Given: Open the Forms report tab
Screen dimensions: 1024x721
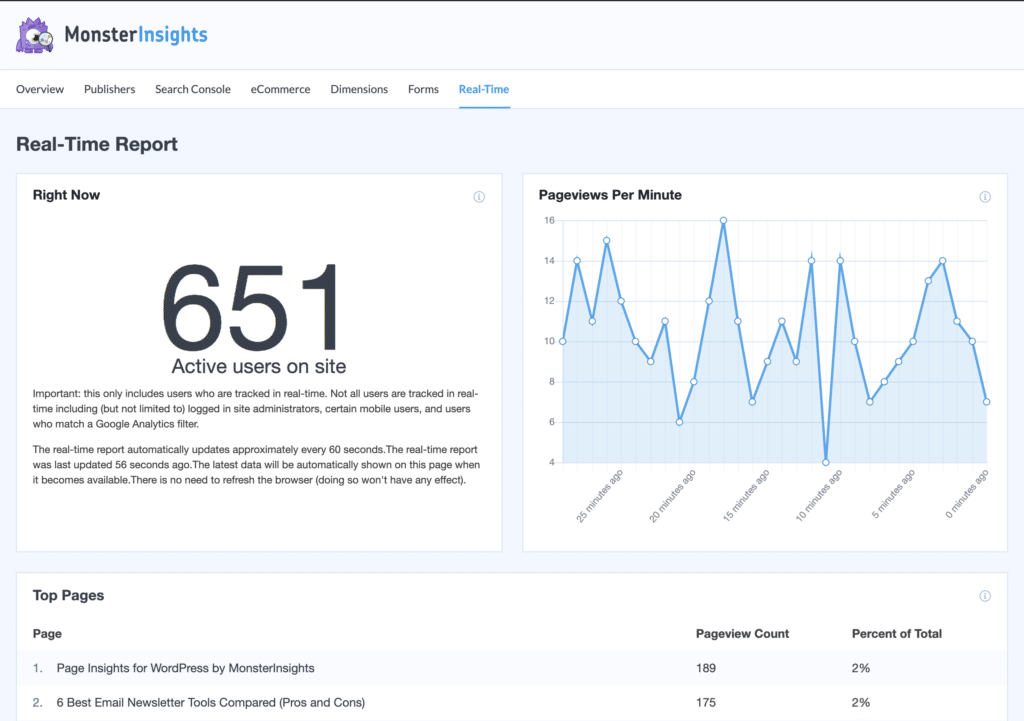Looking at the screenshot, I should [x=423, y=89].
